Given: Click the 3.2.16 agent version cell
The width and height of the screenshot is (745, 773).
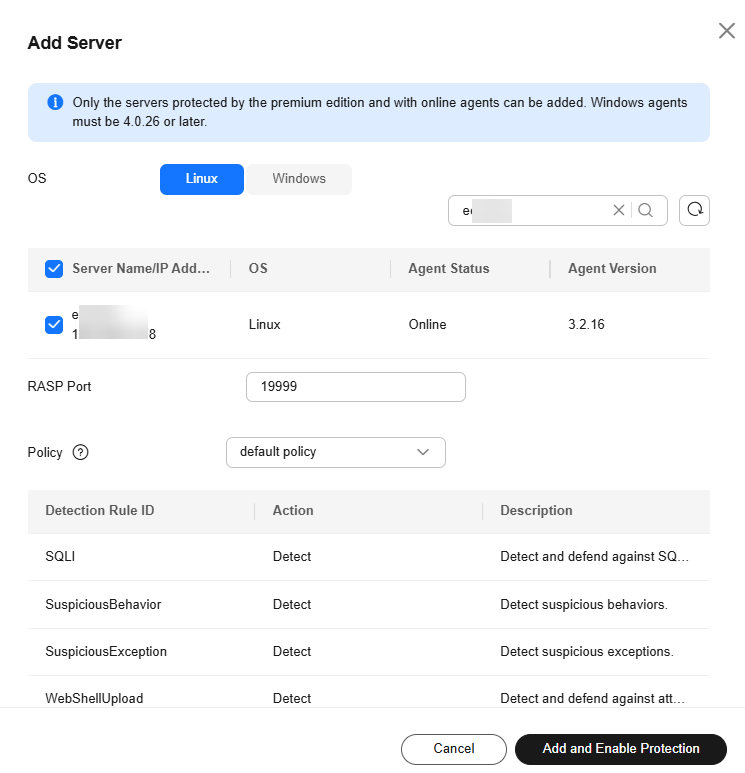Looking at the screenshot, I should pos(586,324).
